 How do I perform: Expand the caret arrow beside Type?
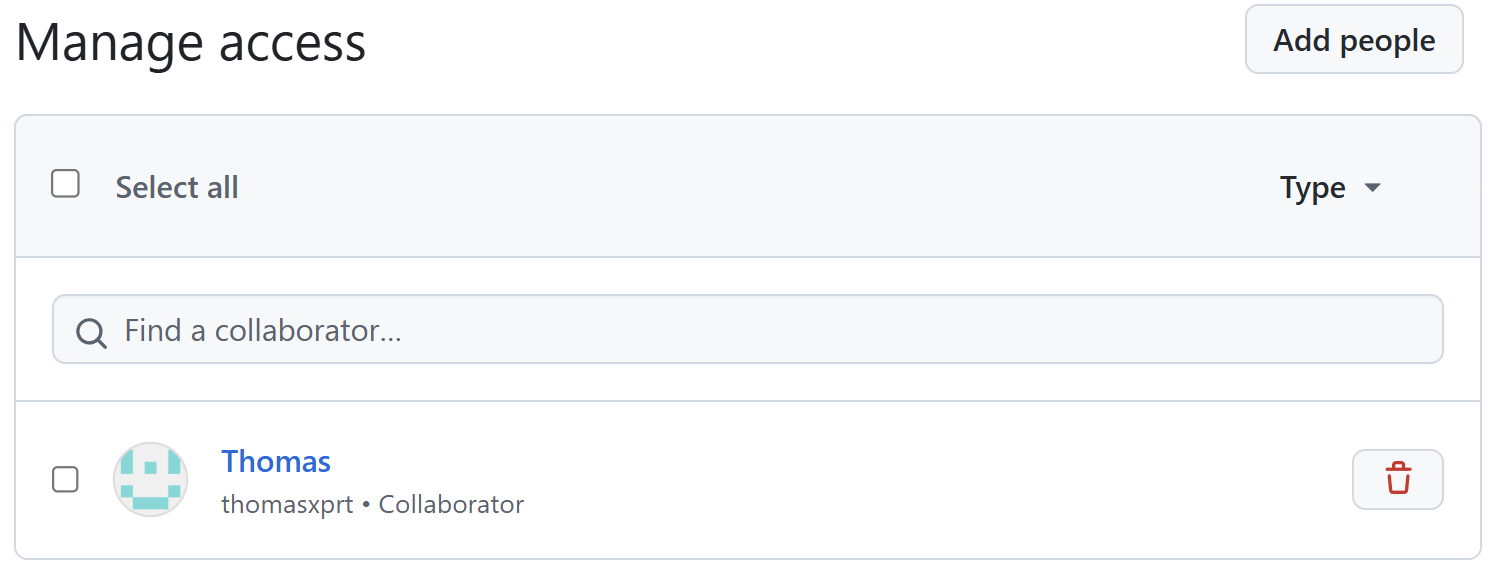click(1372, 187)
